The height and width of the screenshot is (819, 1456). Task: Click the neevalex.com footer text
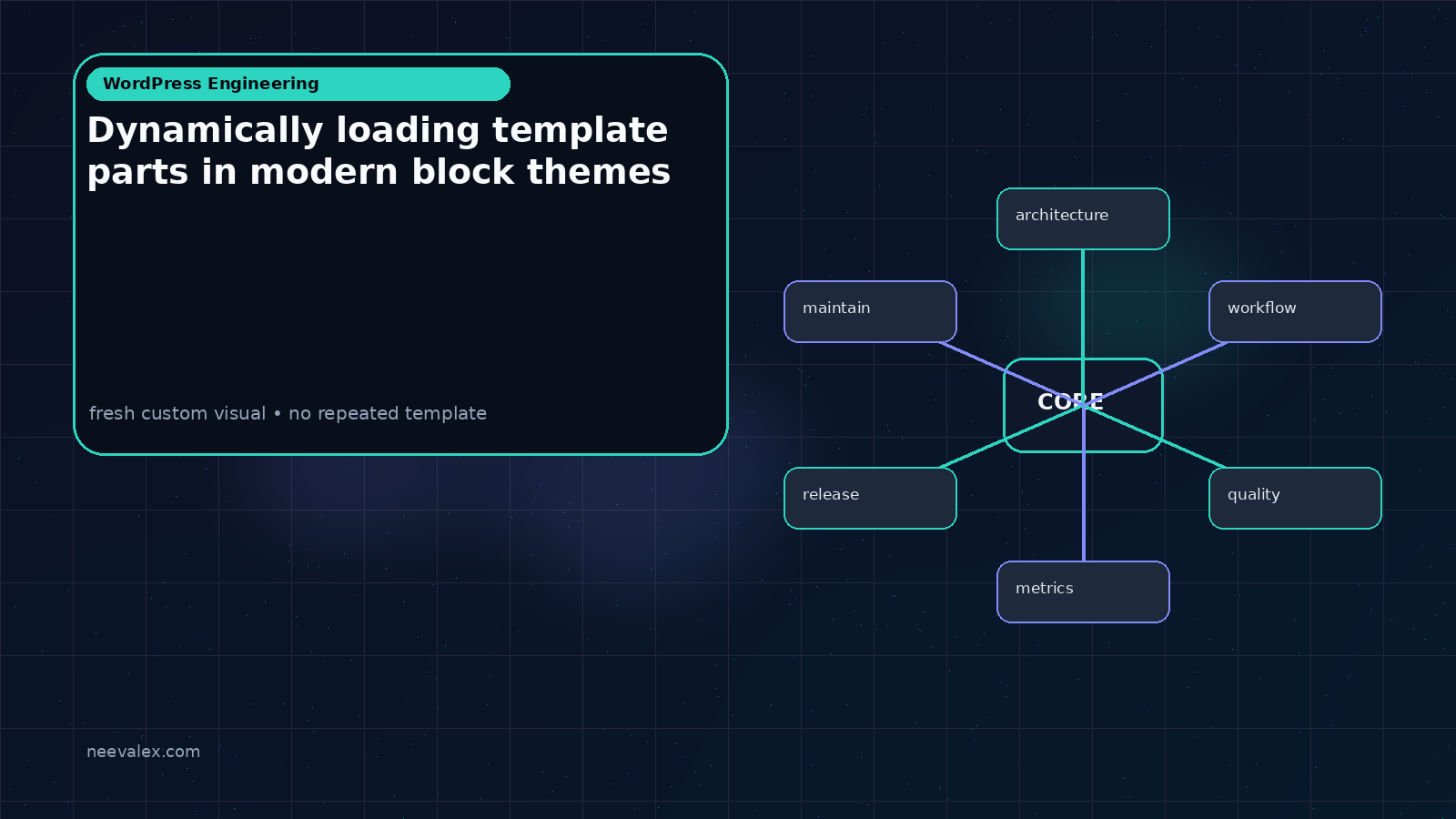(143, 752)
